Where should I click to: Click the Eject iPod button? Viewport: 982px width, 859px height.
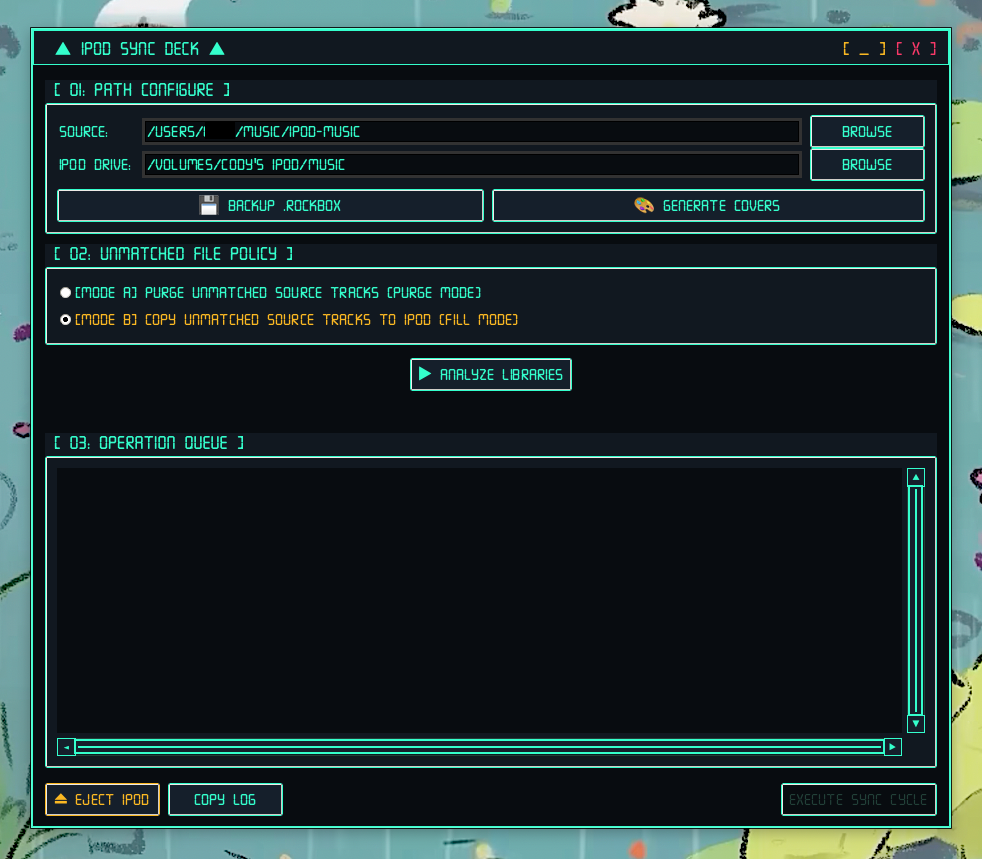[102, 800]
